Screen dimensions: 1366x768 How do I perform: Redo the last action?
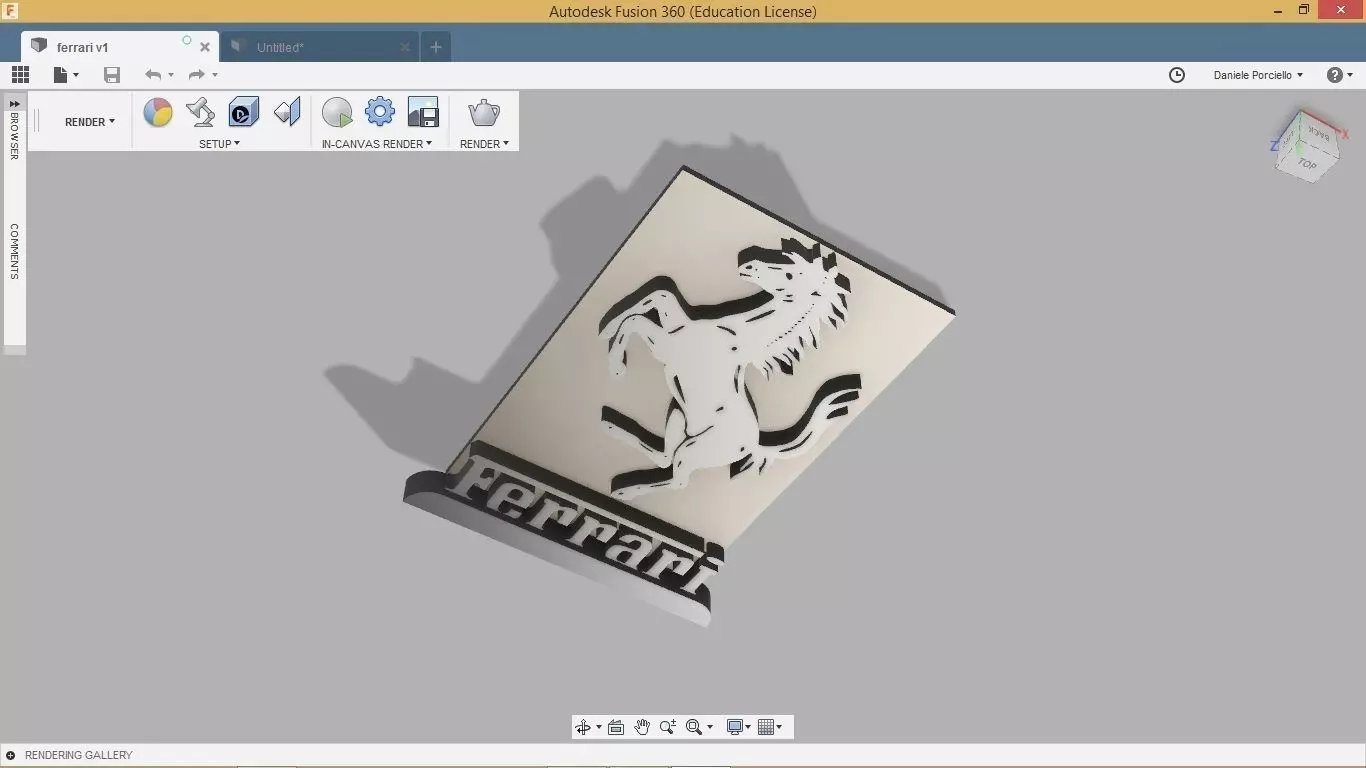(x=196, y=75)
